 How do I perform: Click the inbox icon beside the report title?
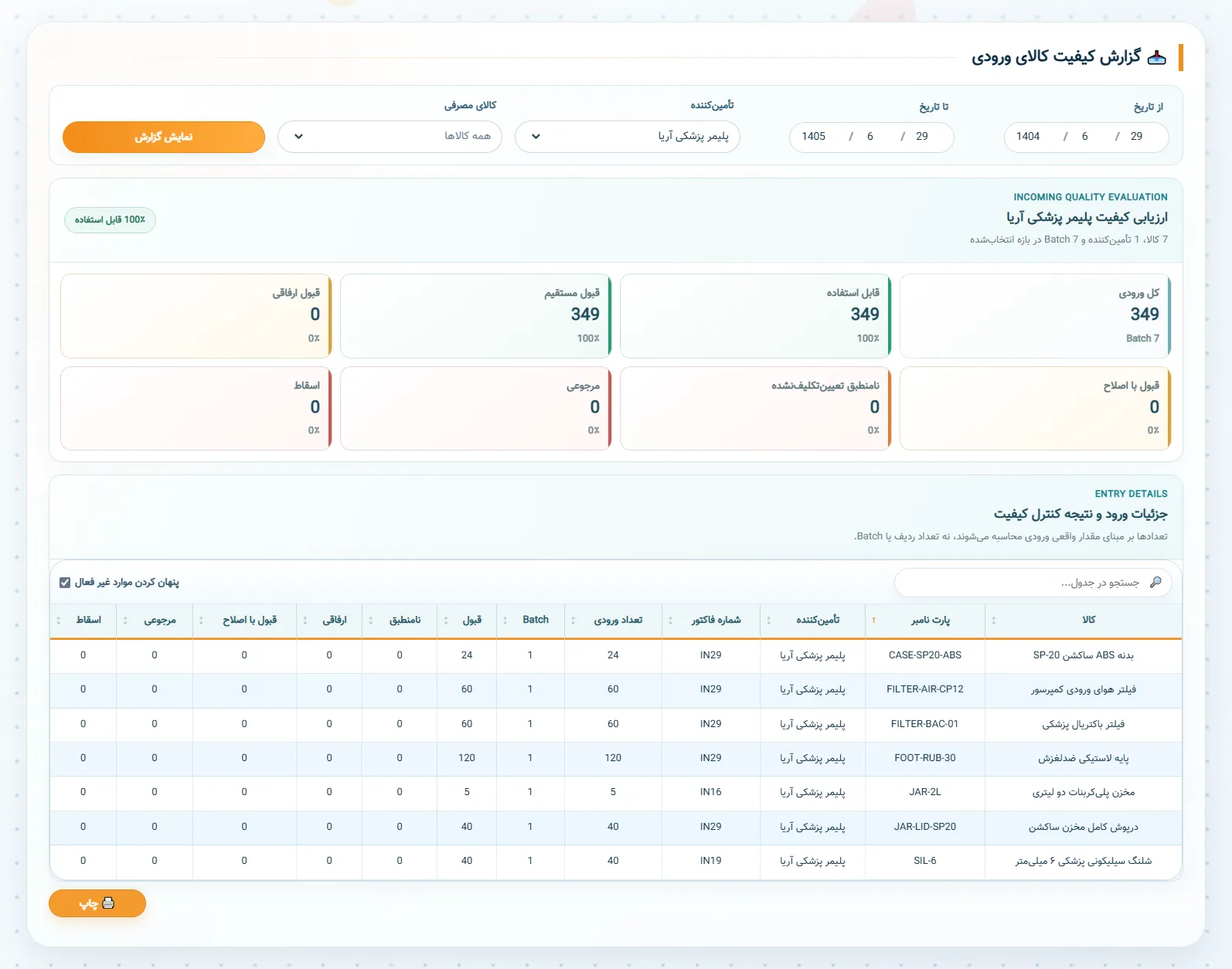click(1156, 57)
